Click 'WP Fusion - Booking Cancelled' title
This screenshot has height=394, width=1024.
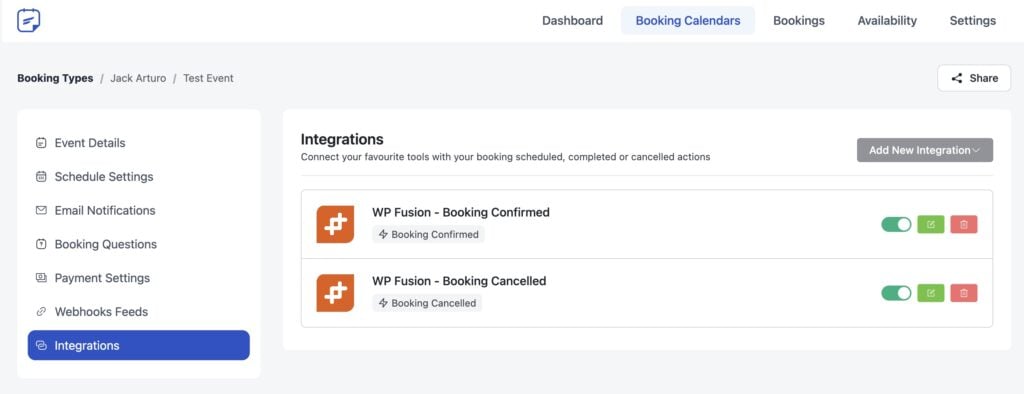point(459,281)
